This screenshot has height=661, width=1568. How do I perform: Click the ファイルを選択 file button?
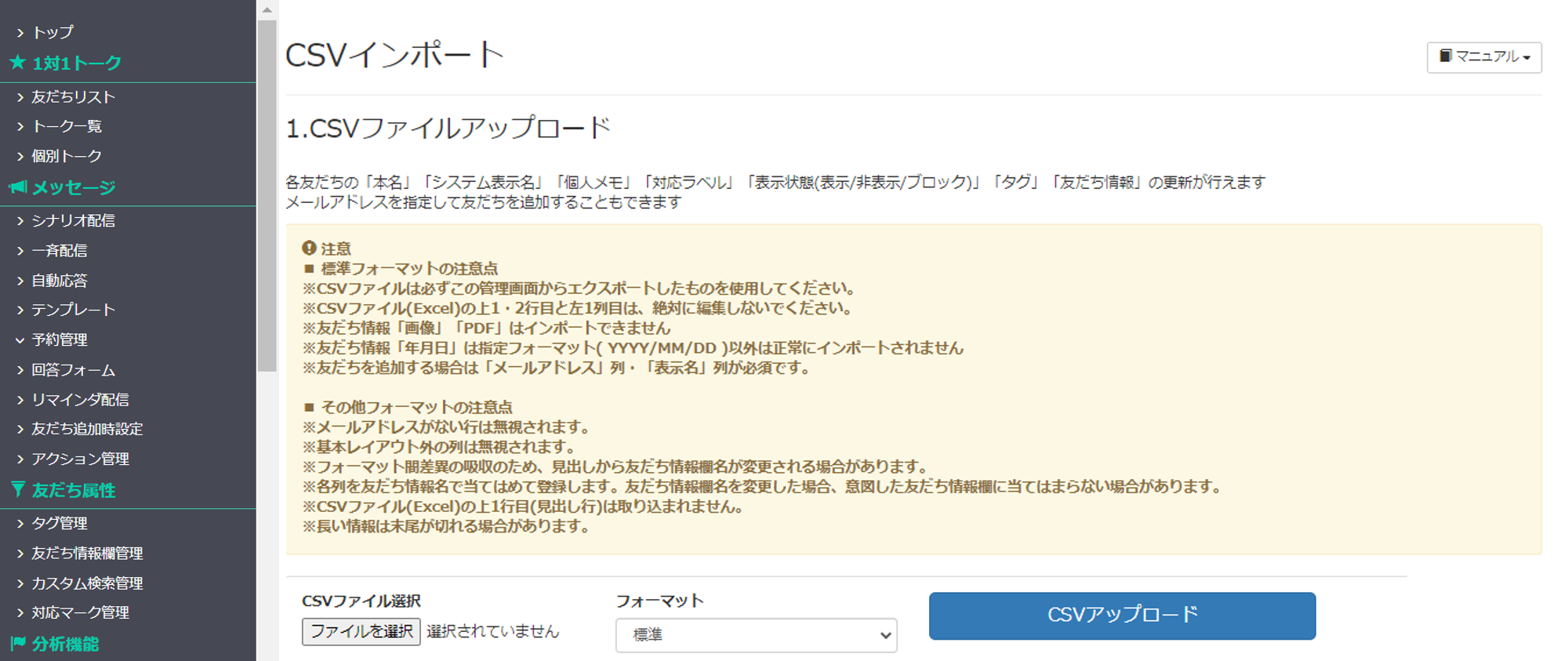(x=361, y=632)
